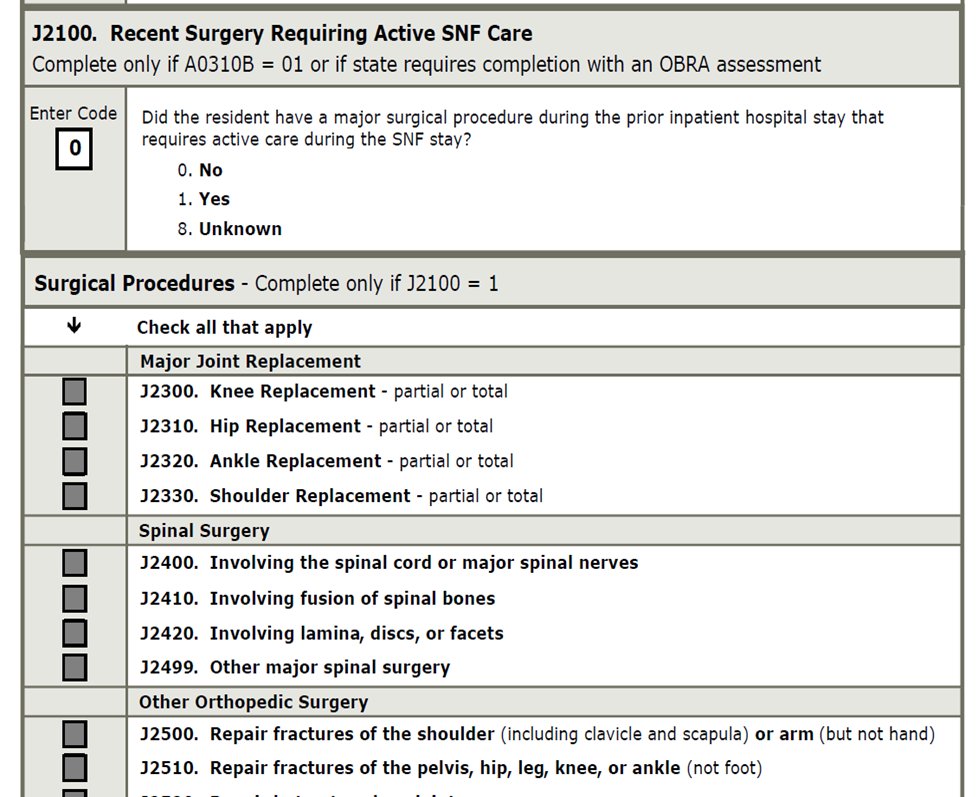Tick the J2310 Hip Replacement checkbox
The width and height of the screenshot is (978, 797).
tap(74, 427)
